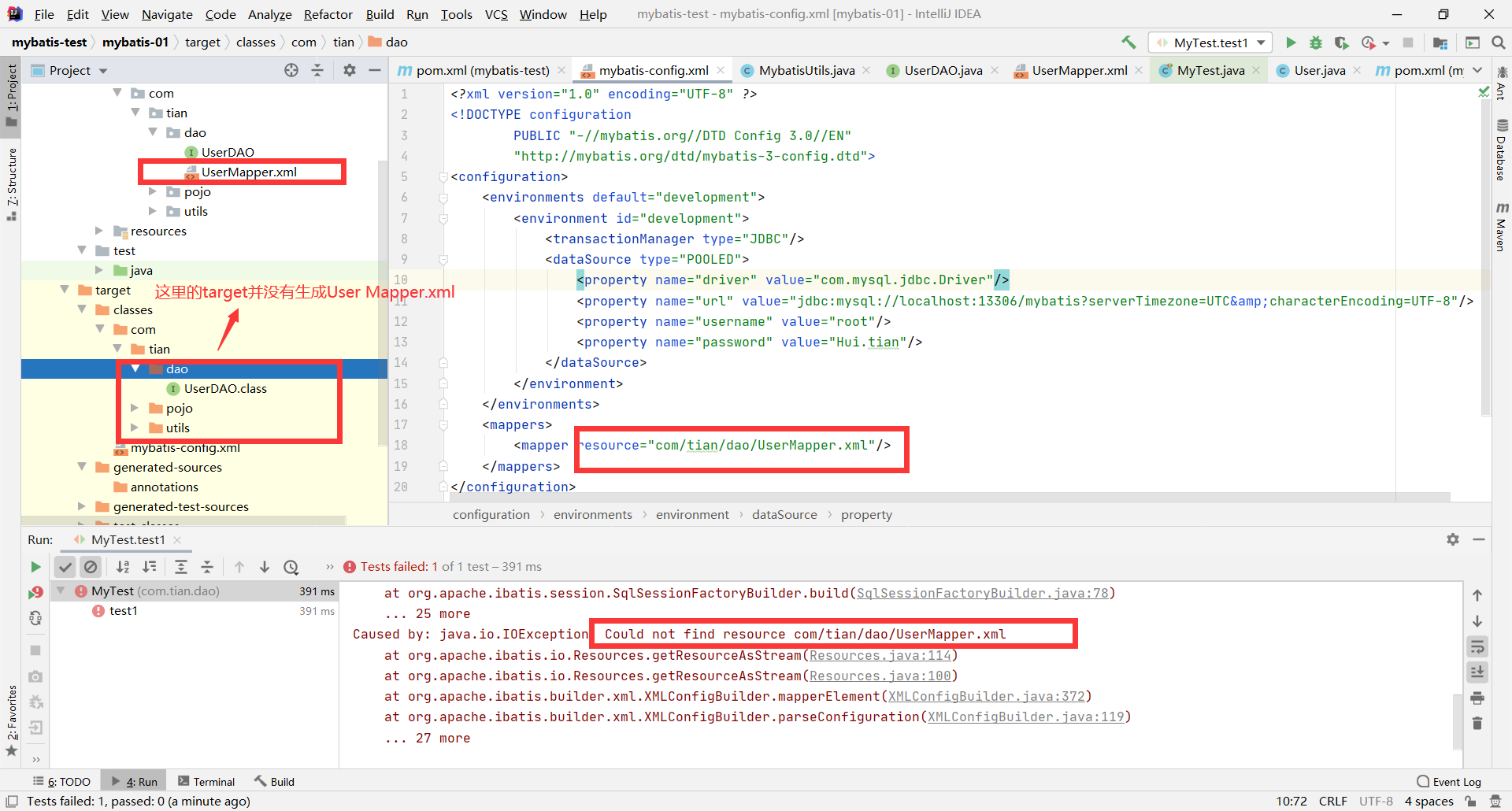This screenshot has height=811, width=1512.
Task: Switch to UserMapper.xml editor tab
Action: [1079, 70]
